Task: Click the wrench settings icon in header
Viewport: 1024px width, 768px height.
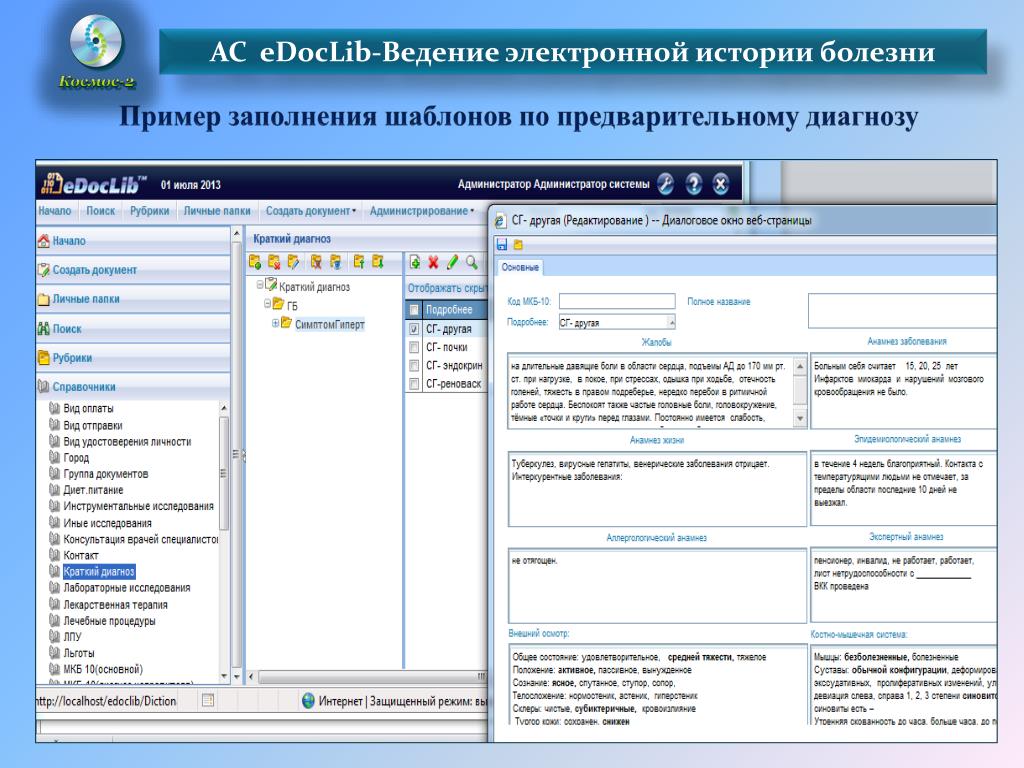Action: [665, 184]
